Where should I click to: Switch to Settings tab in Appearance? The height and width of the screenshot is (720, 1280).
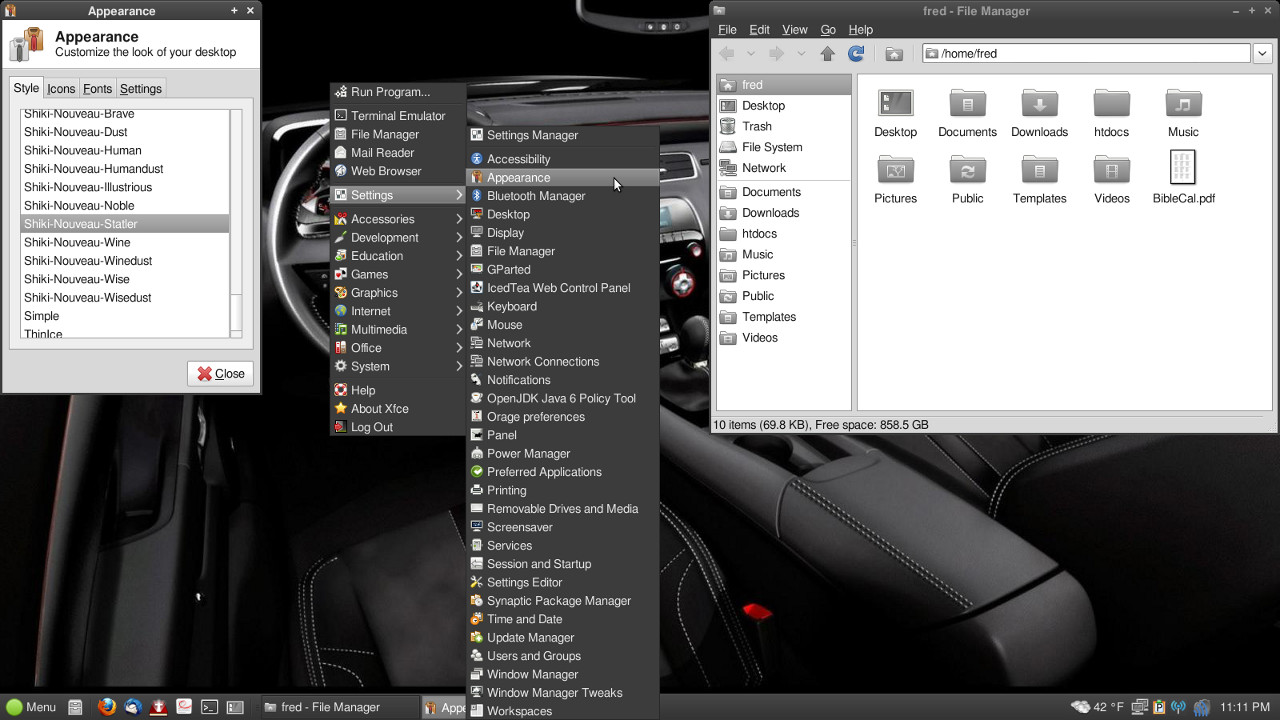[x=141, y=89]
